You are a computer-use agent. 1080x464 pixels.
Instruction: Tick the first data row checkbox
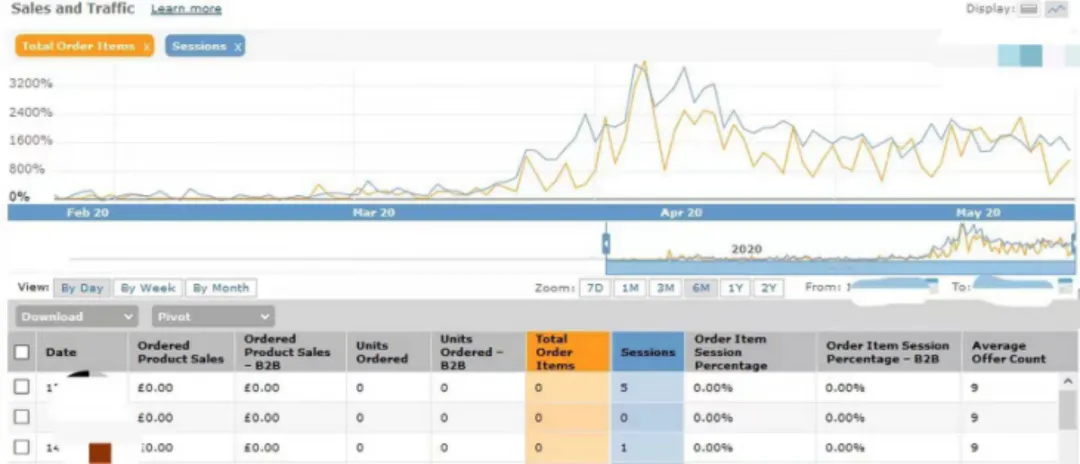(21, 387)
